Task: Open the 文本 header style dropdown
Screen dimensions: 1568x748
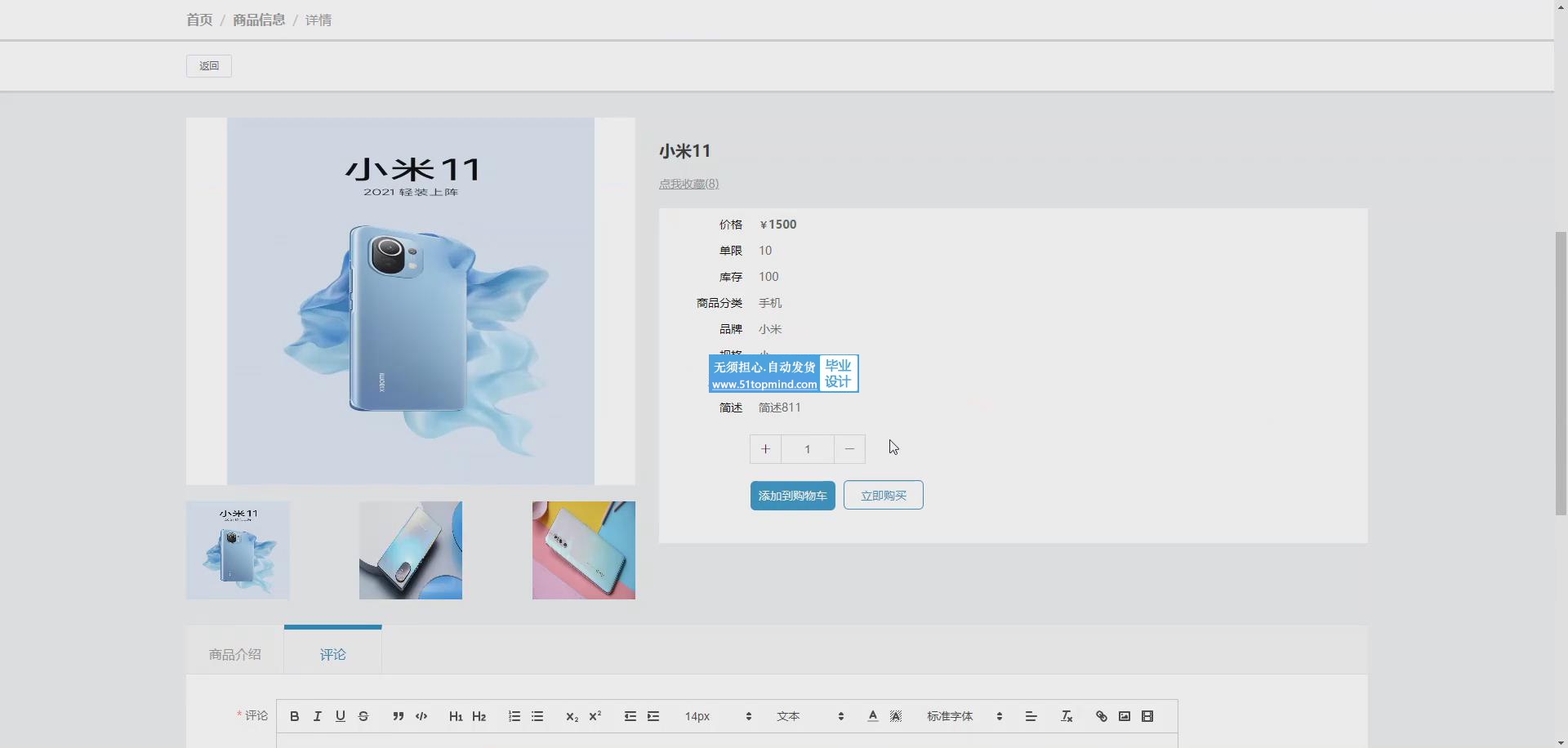Action: (x=810, y=716)
